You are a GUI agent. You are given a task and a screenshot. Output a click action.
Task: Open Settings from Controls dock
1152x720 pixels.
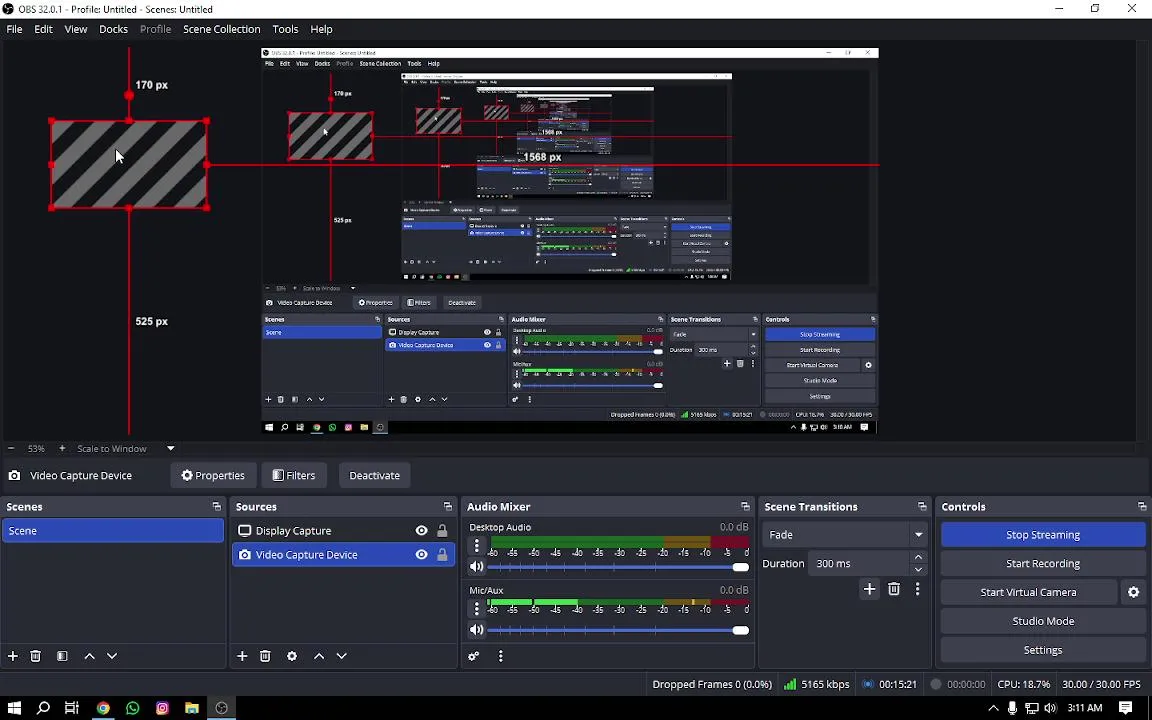[1043, 649]
